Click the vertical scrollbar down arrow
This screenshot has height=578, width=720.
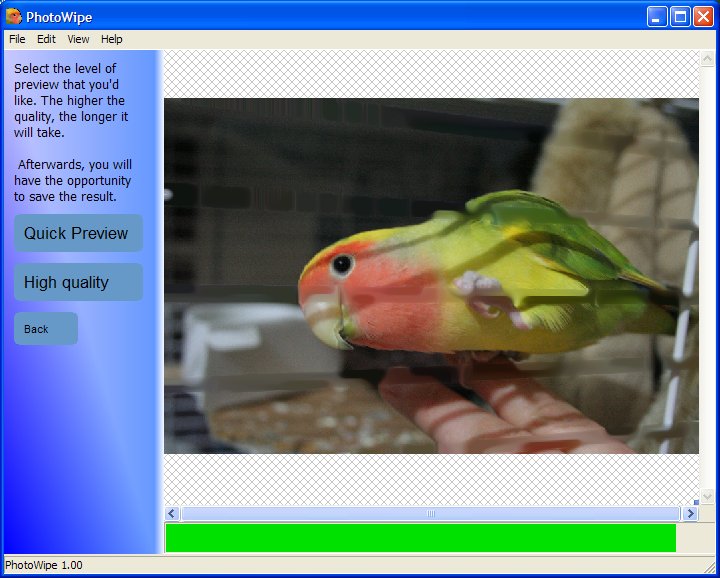click(x=707, y=495)
